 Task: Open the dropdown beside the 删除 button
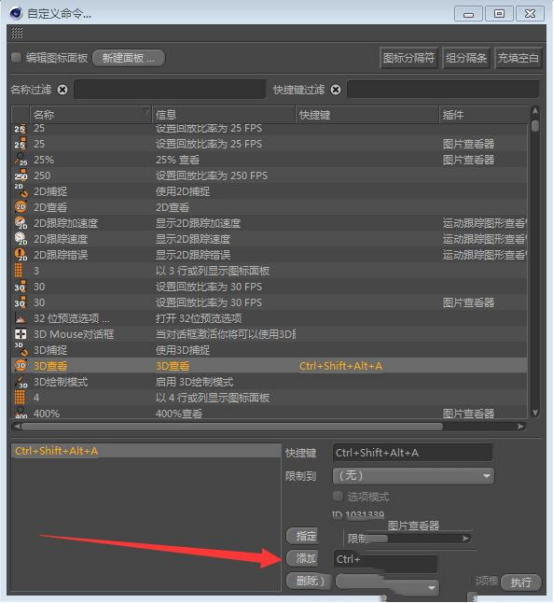(387, 584)
